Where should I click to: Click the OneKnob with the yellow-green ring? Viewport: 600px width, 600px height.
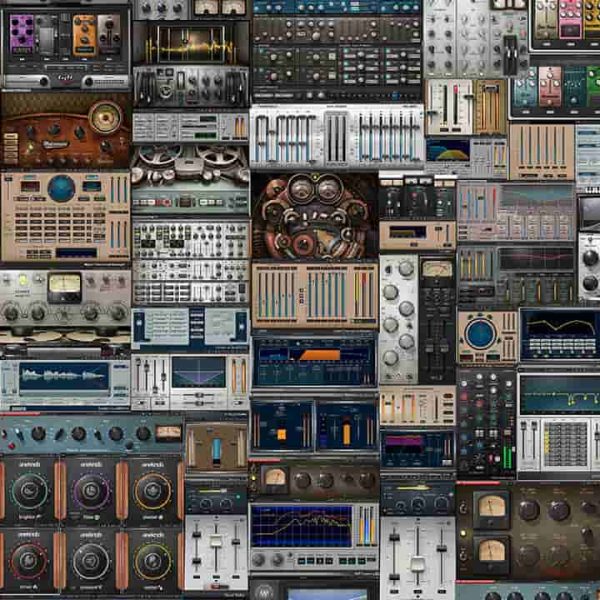(x=153, y=561)
